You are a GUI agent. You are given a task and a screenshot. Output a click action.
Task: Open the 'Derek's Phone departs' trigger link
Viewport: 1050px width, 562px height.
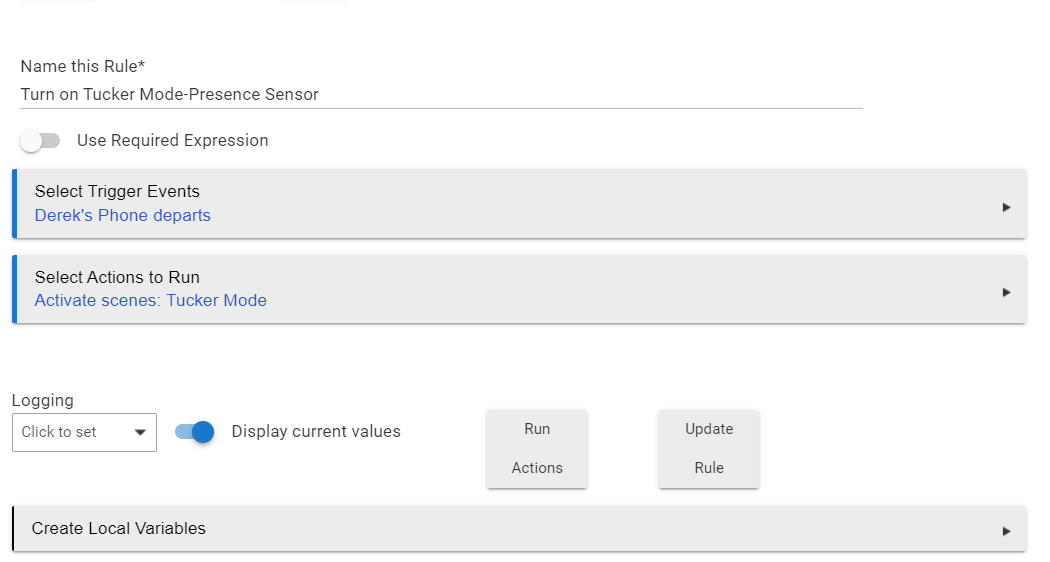123,216
